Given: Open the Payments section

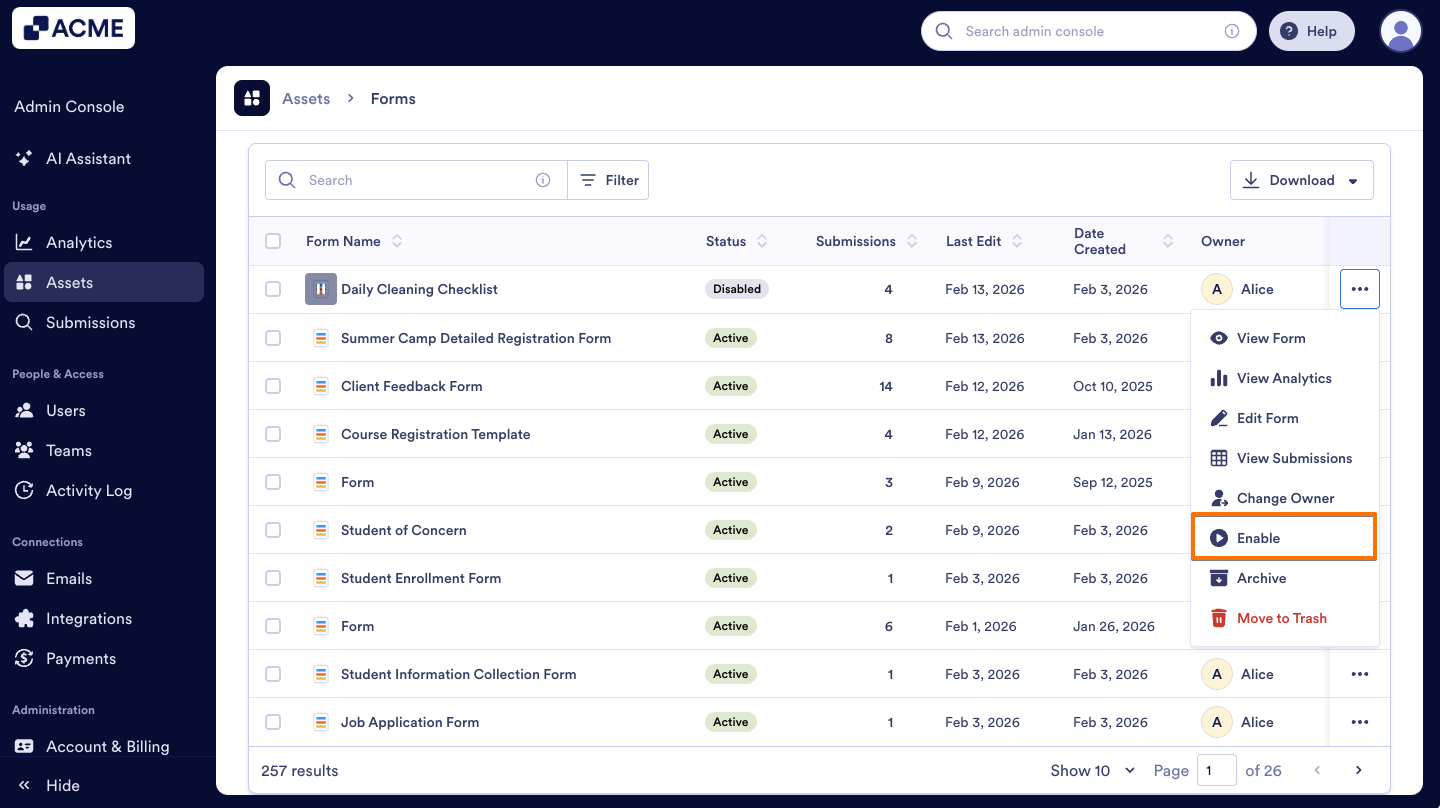Looking at the screenshot, I should tap(81, 658).
